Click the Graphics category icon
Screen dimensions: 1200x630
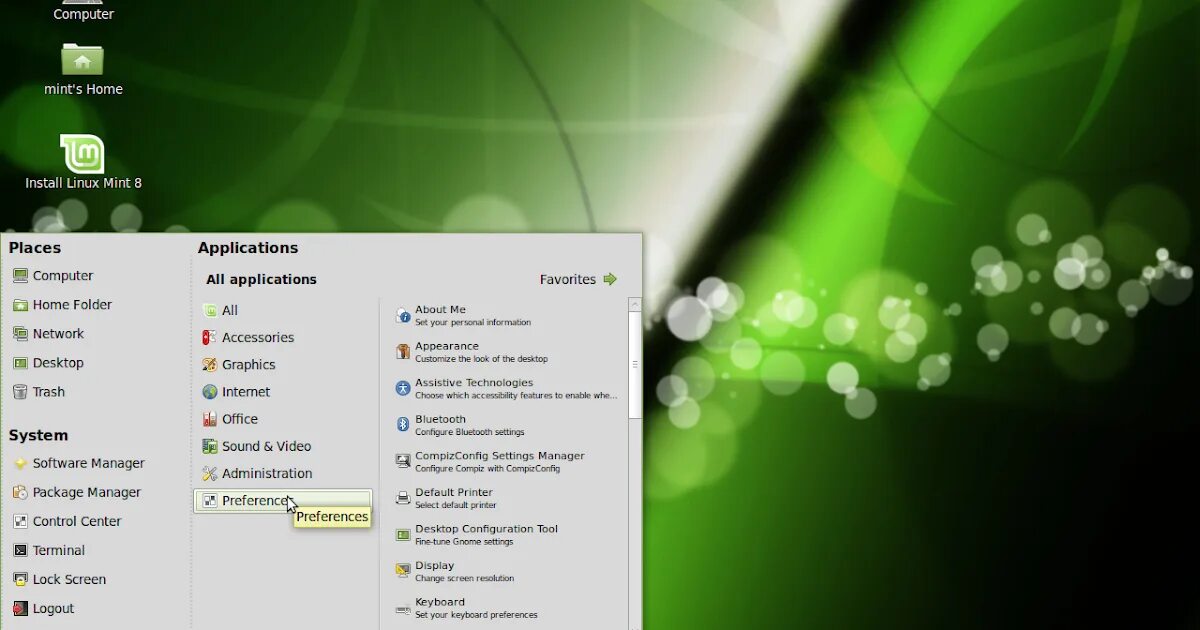click(x=209, y=364)
